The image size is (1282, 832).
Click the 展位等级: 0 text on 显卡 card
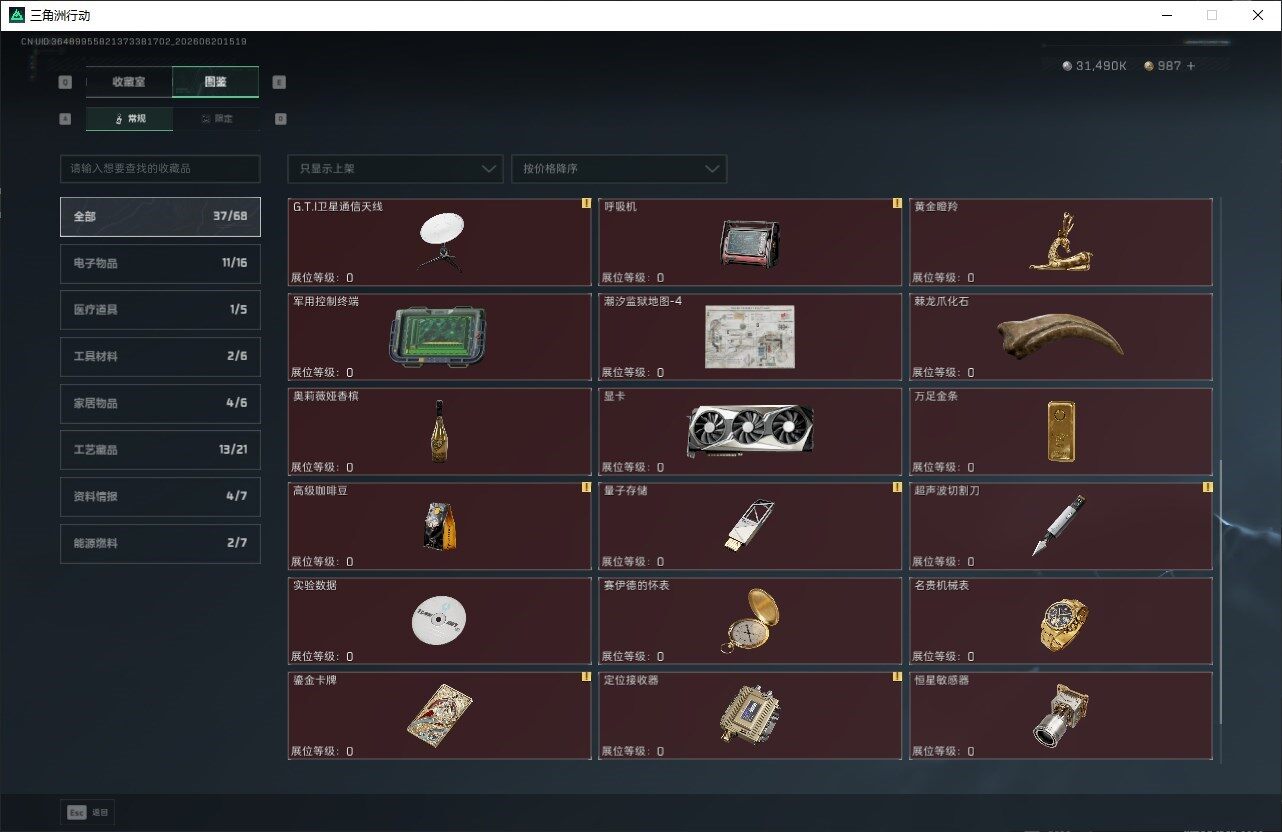pyautogui.click(x=633, y=467)
